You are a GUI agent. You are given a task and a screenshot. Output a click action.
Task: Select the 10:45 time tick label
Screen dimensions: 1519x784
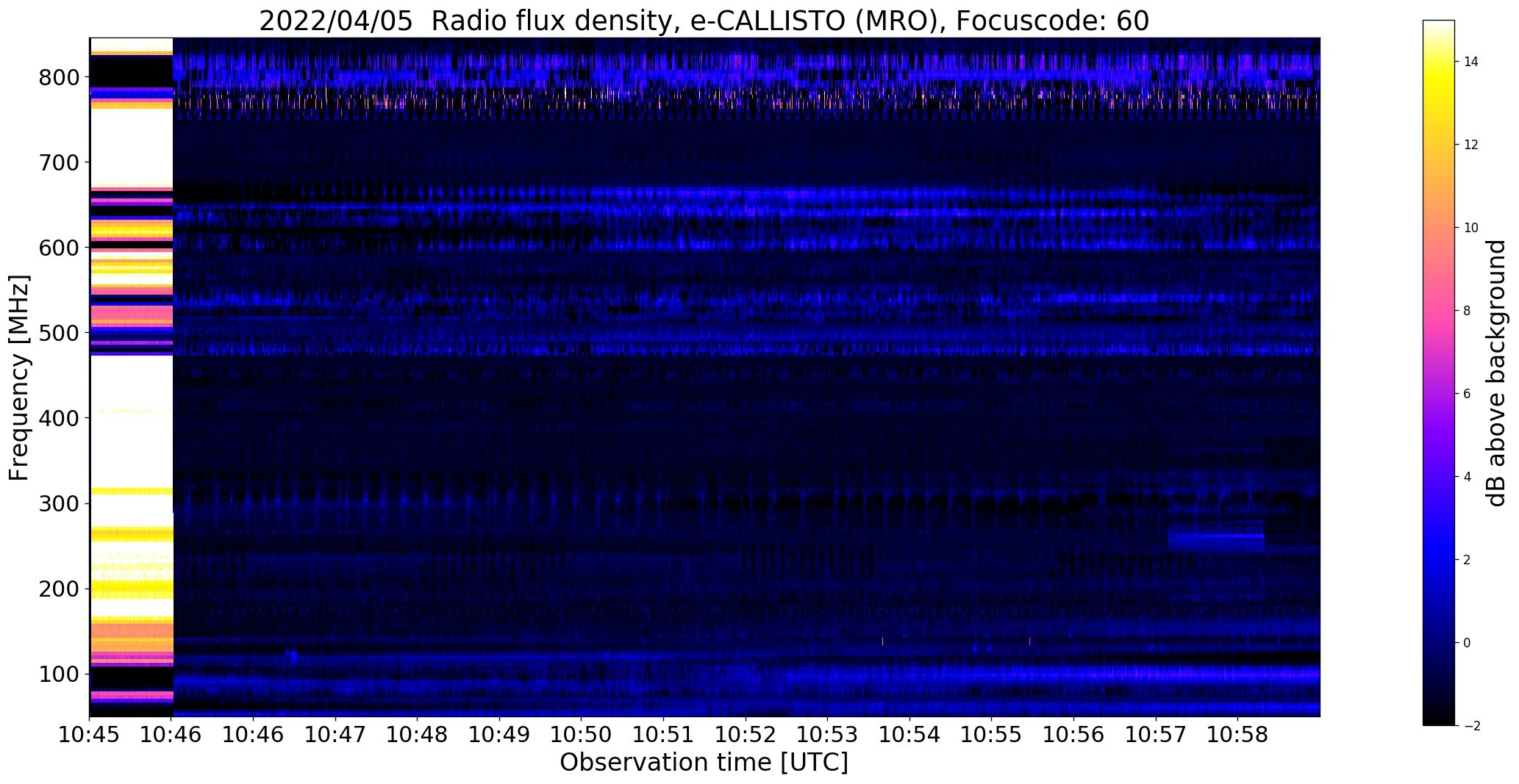coord(90,735)
